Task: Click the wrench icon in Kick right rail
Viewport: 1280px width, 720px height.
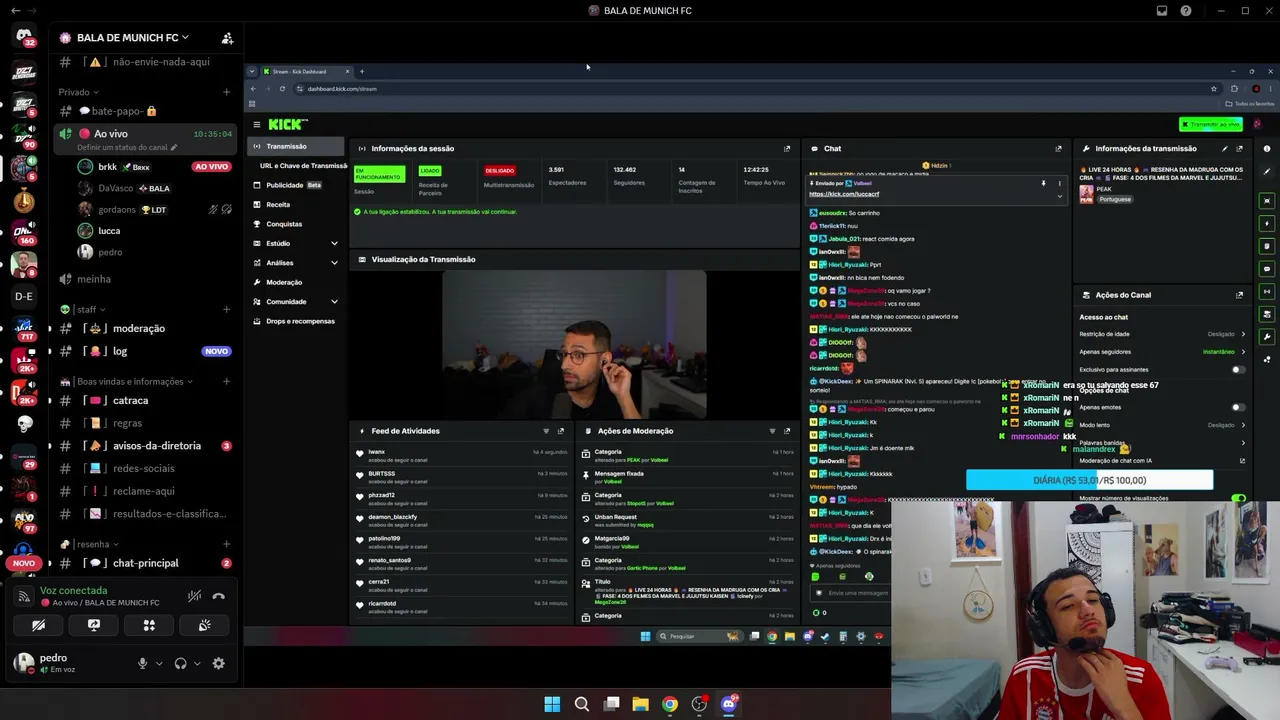Action: pos(1267,337)
